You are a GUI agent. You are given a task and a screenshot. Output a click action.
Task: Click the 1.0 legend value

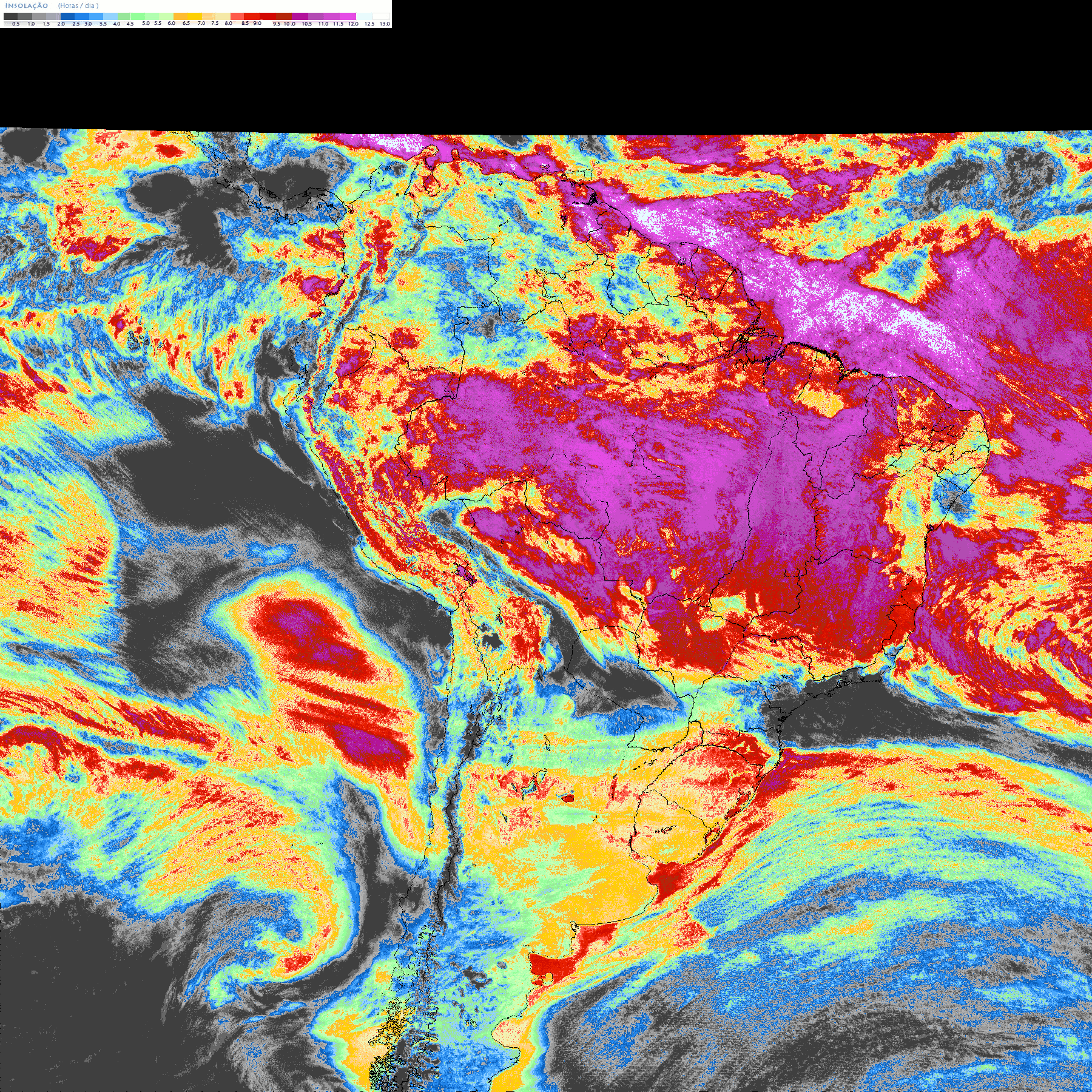31,24
